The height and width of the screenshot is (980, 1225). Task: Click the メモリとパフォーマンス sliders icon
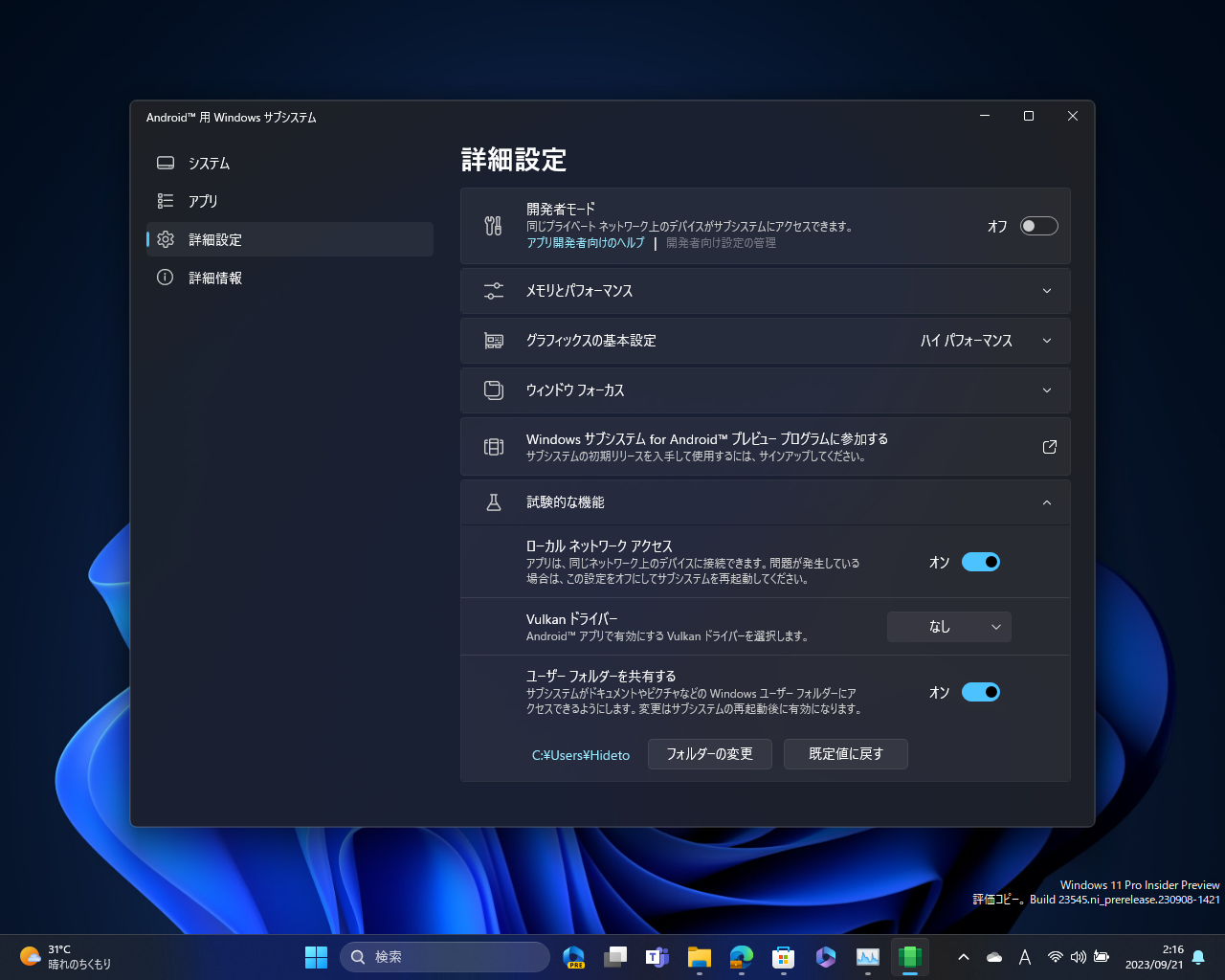tap(493, 291)
